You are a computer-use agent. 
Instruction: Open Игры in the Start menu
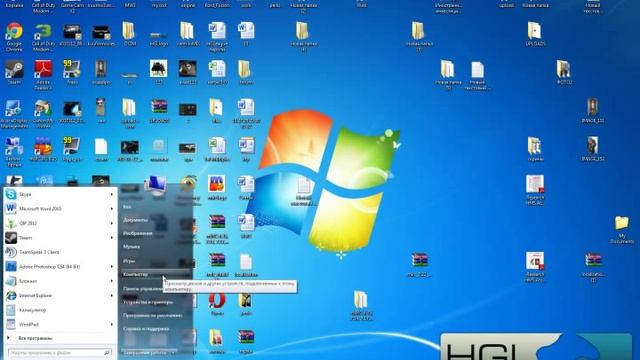click(x=129, y=261)
